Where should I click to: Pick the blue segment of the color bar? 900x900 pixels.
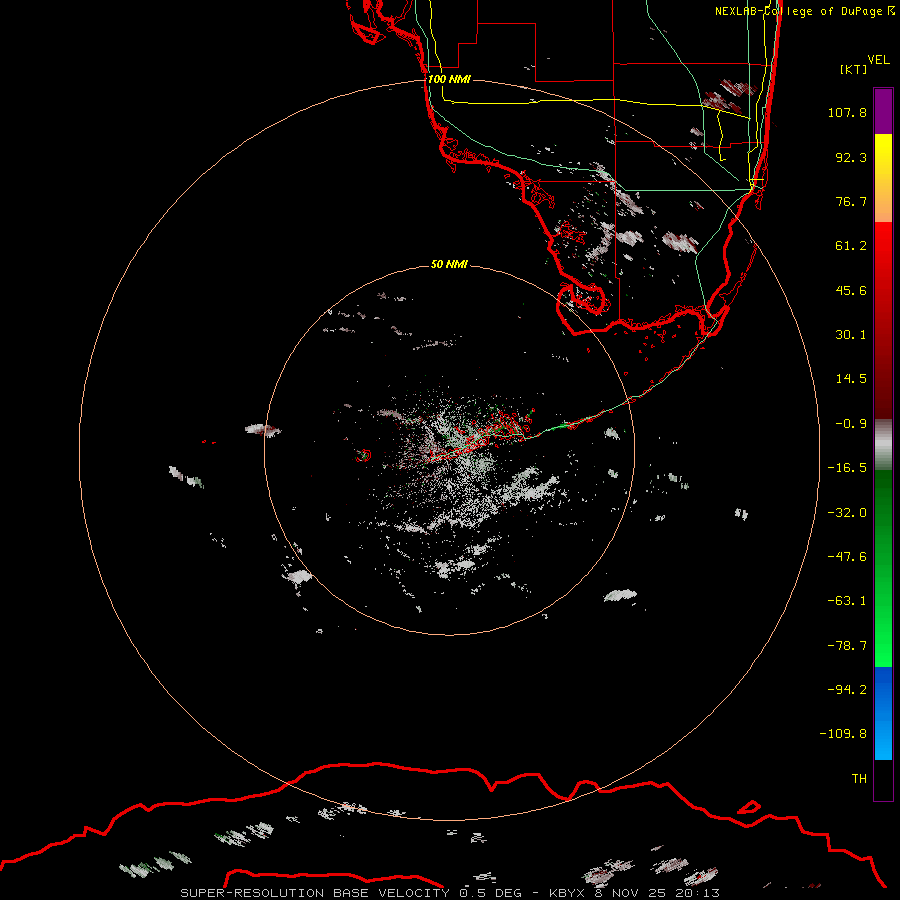pyautogui.click(x=883, y=713)
